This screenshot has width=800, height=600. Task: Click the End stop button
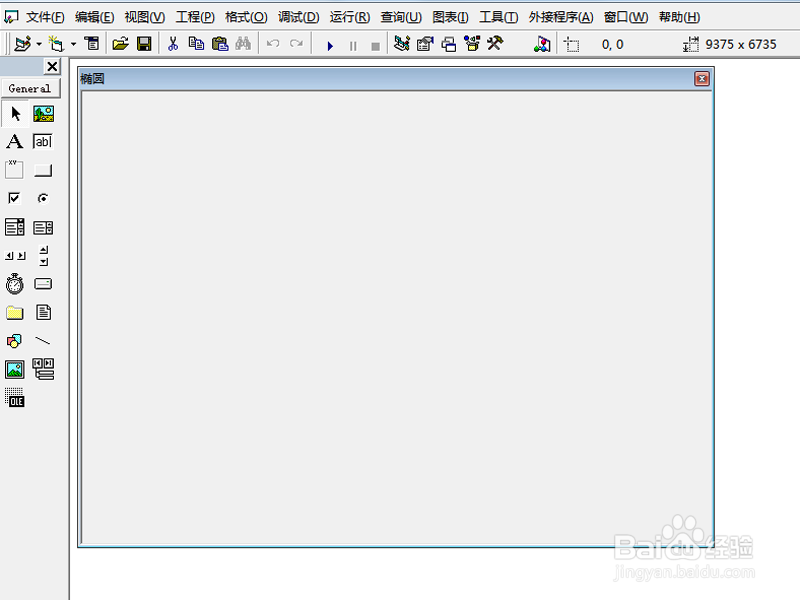click(376, 46)
